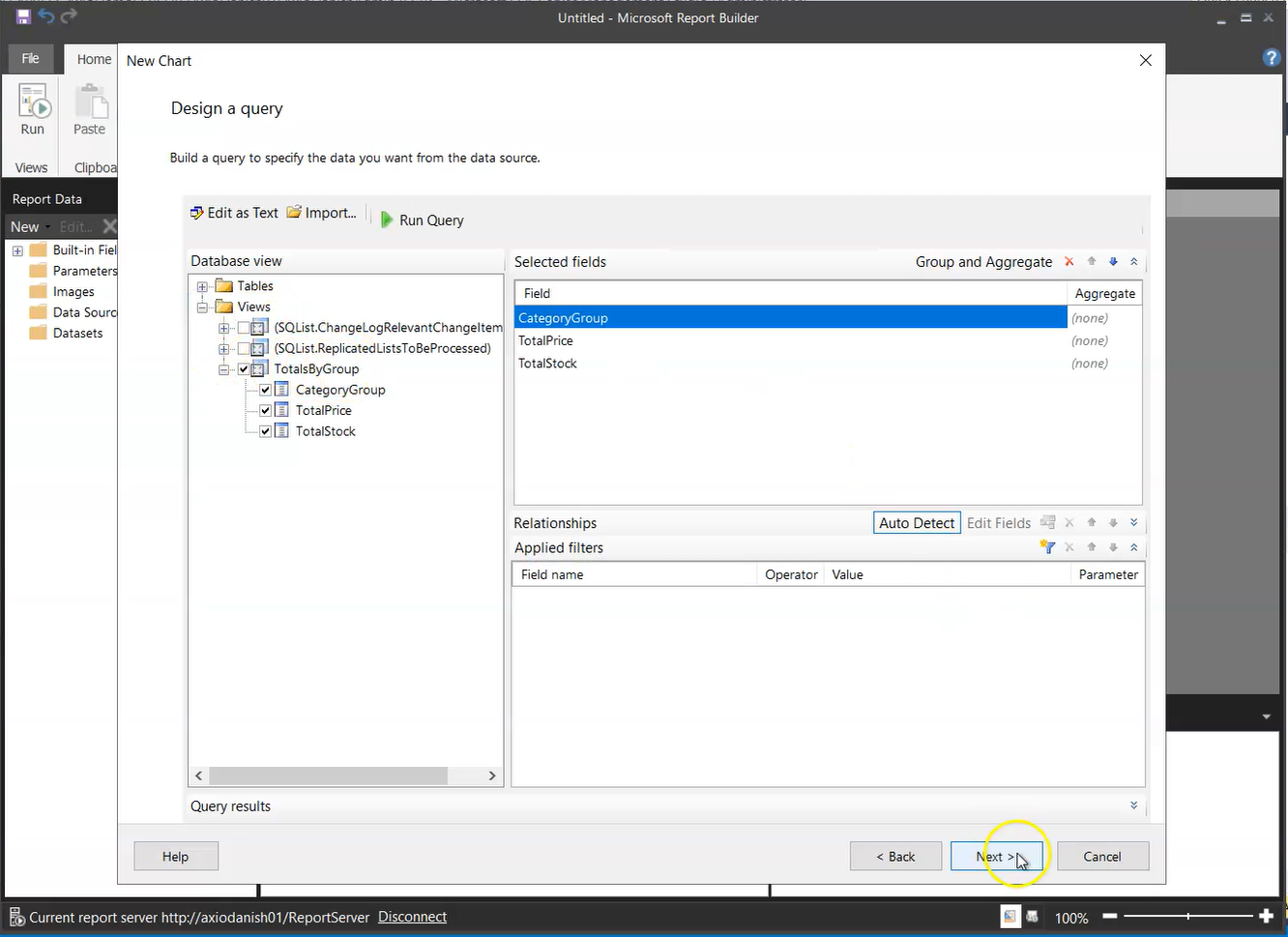1288x937 pixels.
Task: Expand the Tables tree node
Action: pyautogui.click(x=202, y=286)
